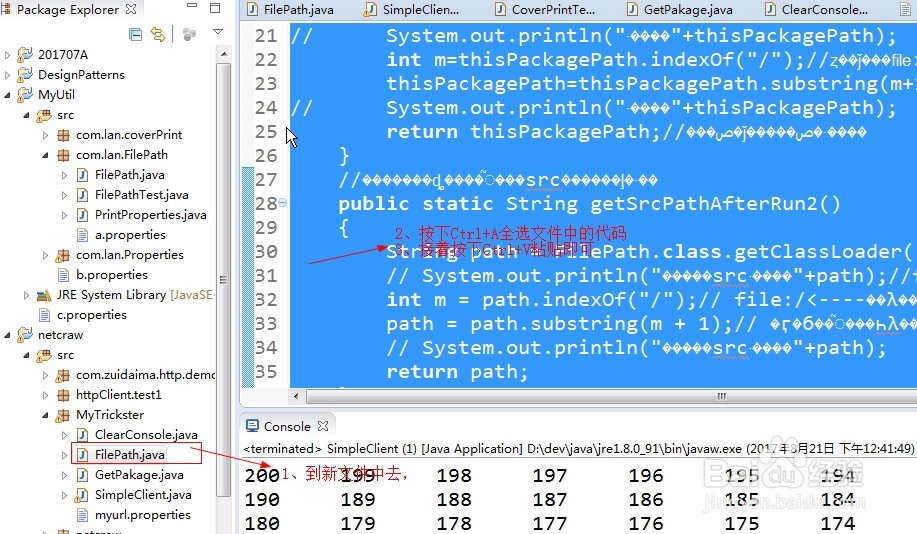917x534 pixels.
Task: Select GetPakage.java file
Action: (139, 475)
